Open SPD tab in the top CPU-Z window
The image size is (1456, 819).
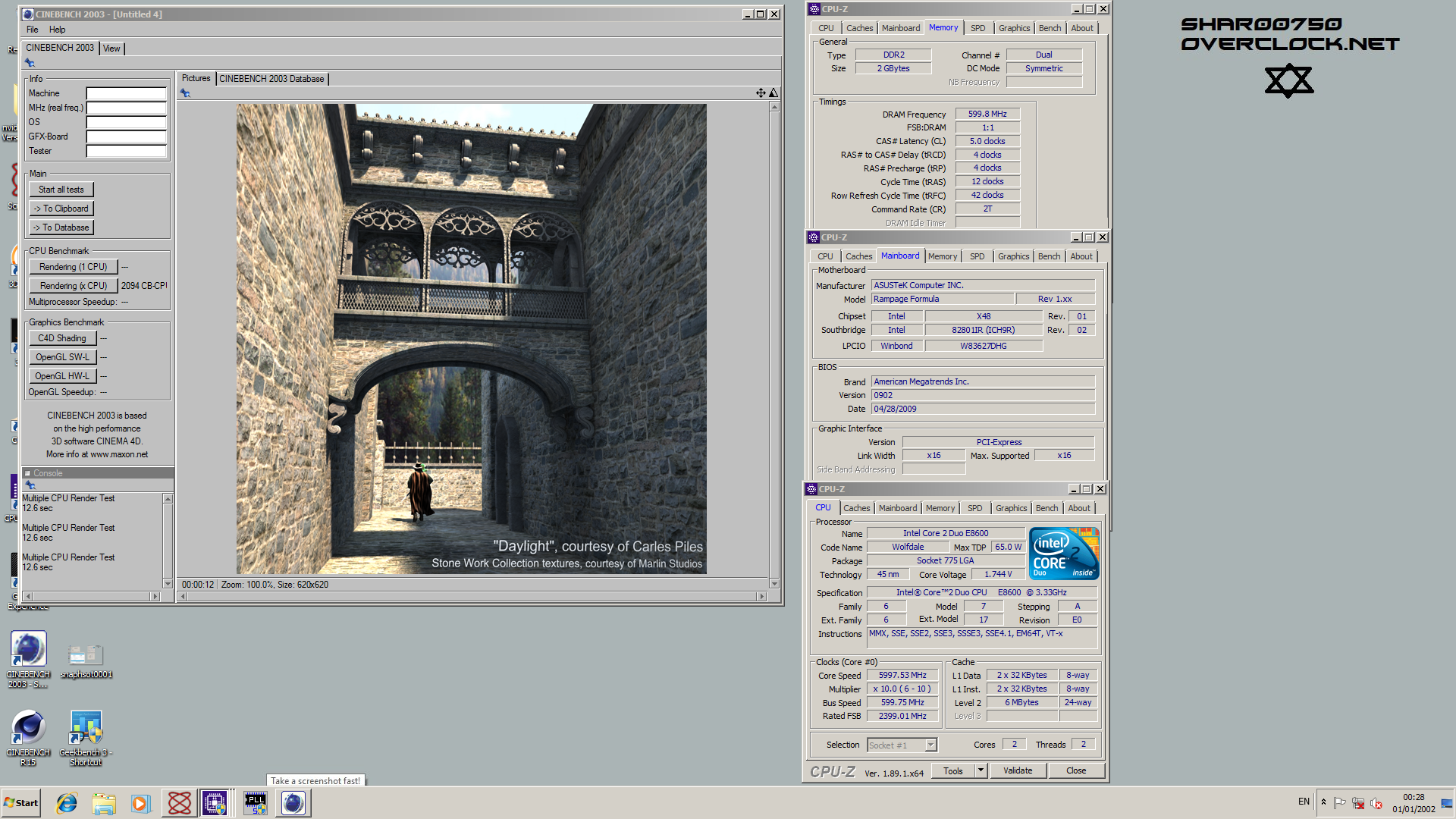978,28
